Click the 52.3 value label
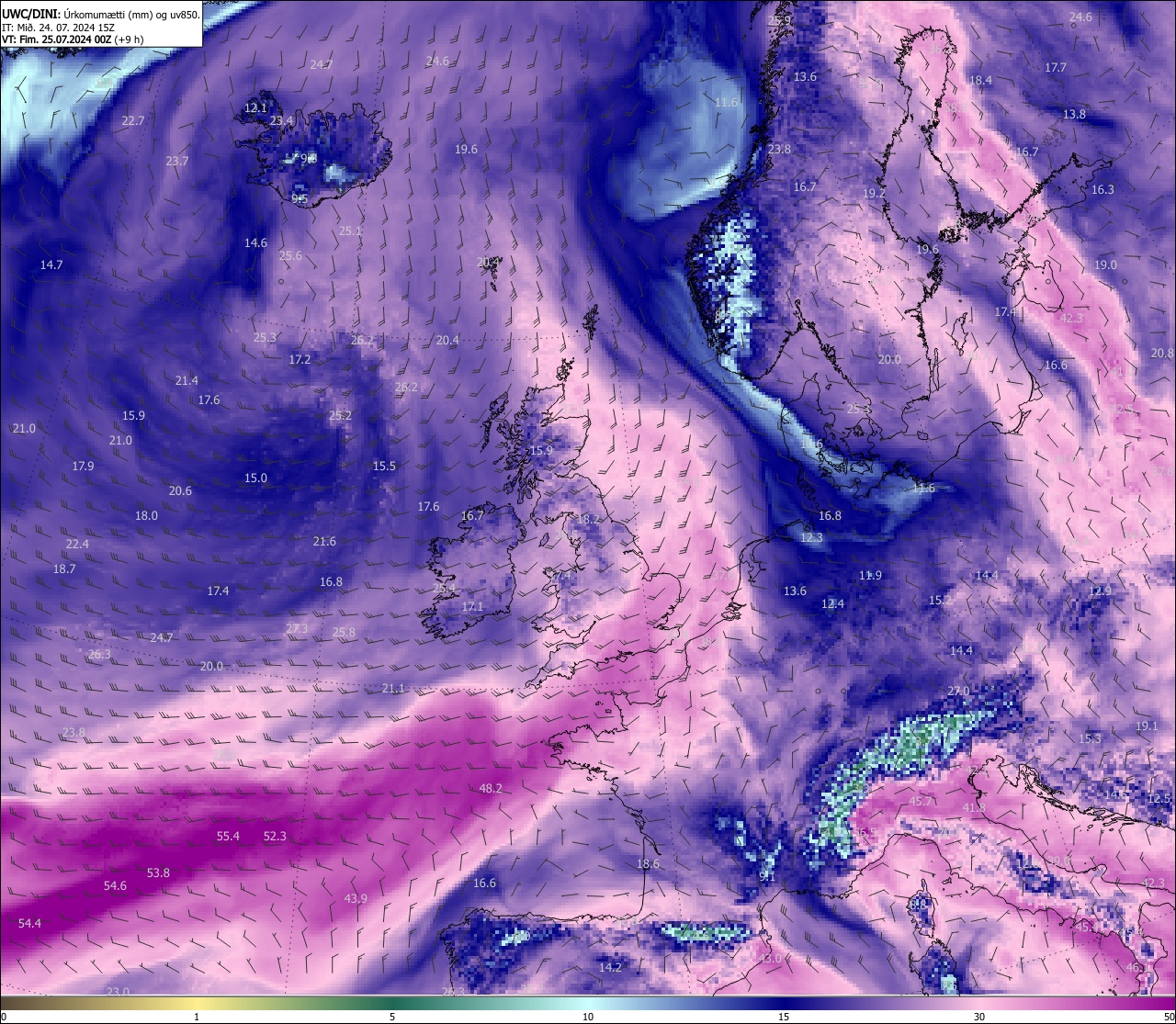The width and height of the screenshot is (1176, 1024). [275, 836]
